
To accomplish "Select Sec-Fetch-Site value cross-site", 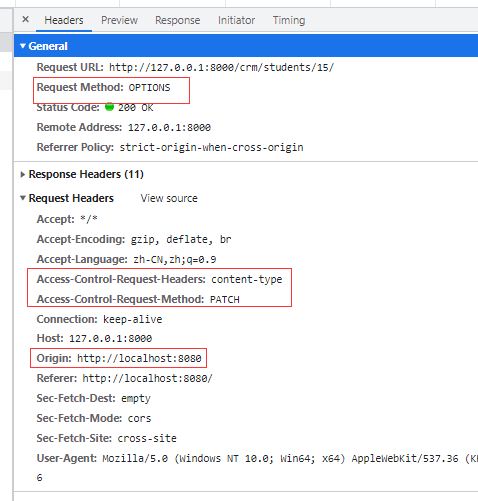I will (x=147, y=438).
